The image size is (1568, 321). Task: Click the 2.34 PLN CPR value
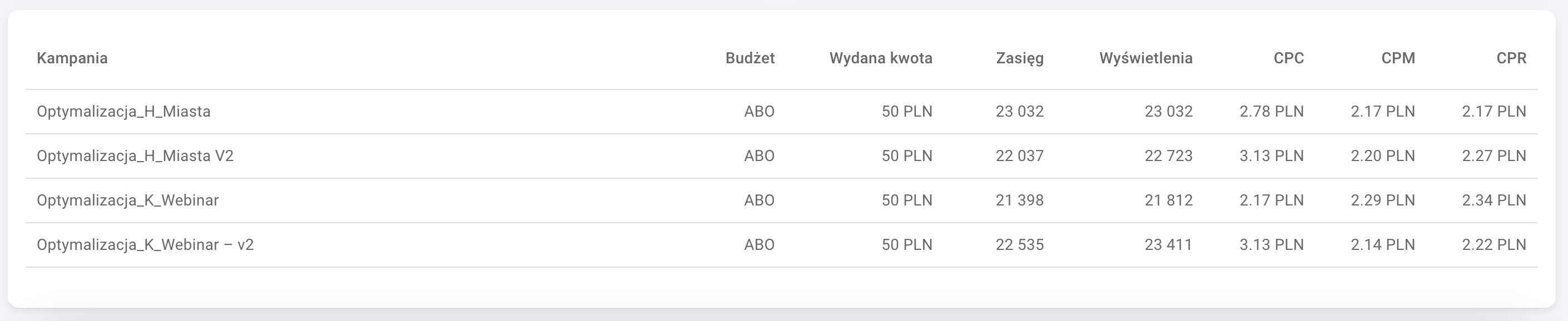(x=1493, y=200)
